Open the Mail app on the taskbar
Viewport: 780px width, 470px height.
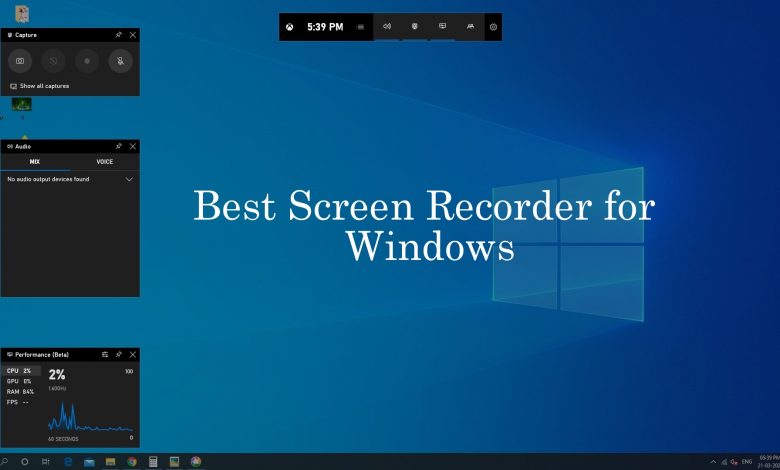(x=89, y=462)
